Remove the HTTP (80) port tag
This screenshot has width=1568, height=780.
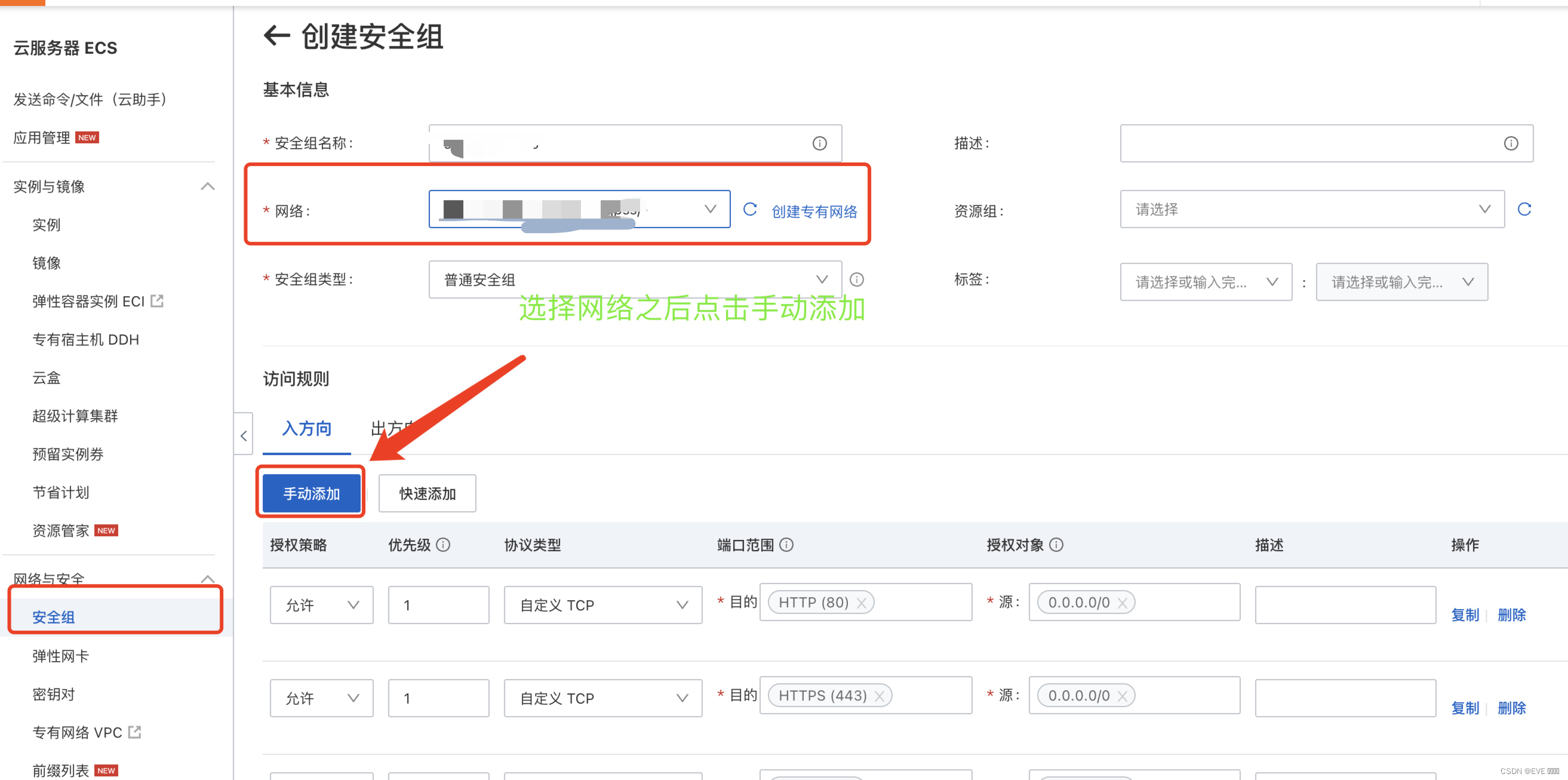861,603
